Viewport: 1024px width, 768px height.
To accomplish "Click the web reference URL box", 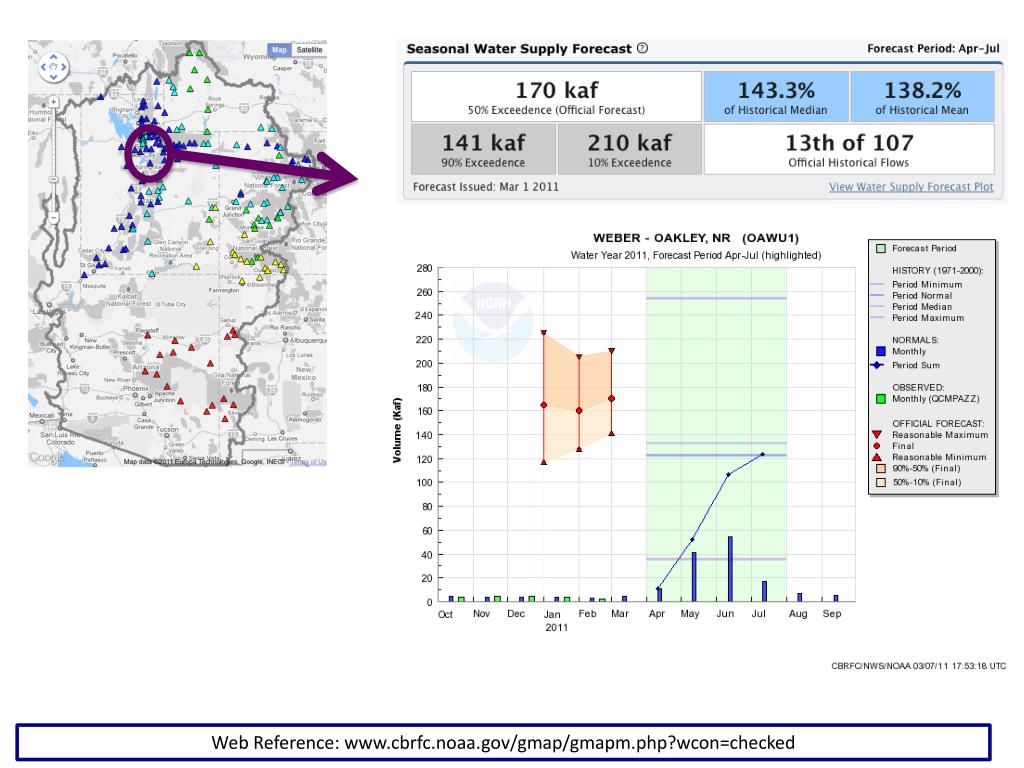I will 503,743.
